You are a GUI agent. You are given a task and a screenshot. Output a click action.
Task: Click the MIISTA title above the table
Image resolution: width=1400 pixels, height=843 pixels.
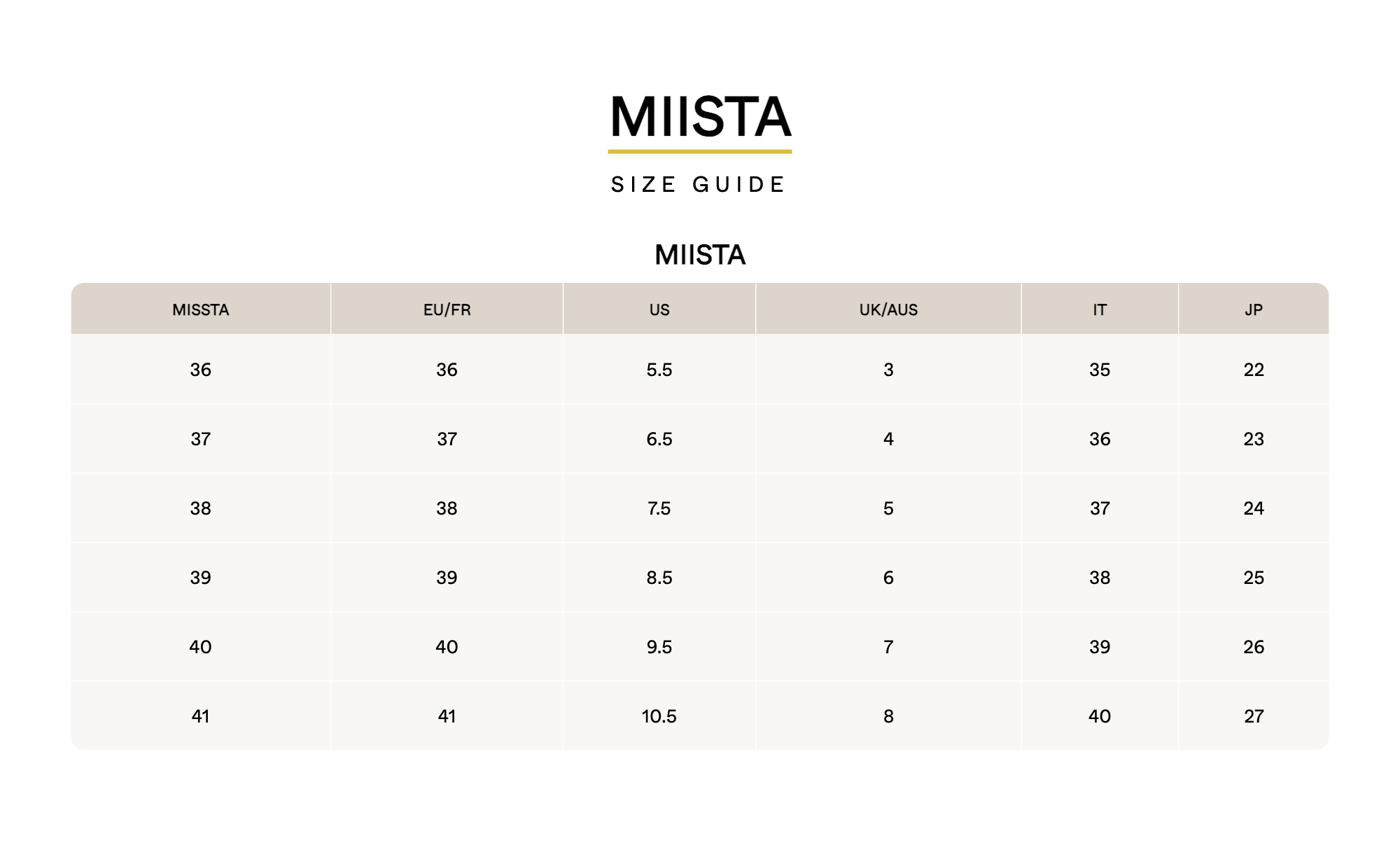pyautogui.click(x=700, y=255)
